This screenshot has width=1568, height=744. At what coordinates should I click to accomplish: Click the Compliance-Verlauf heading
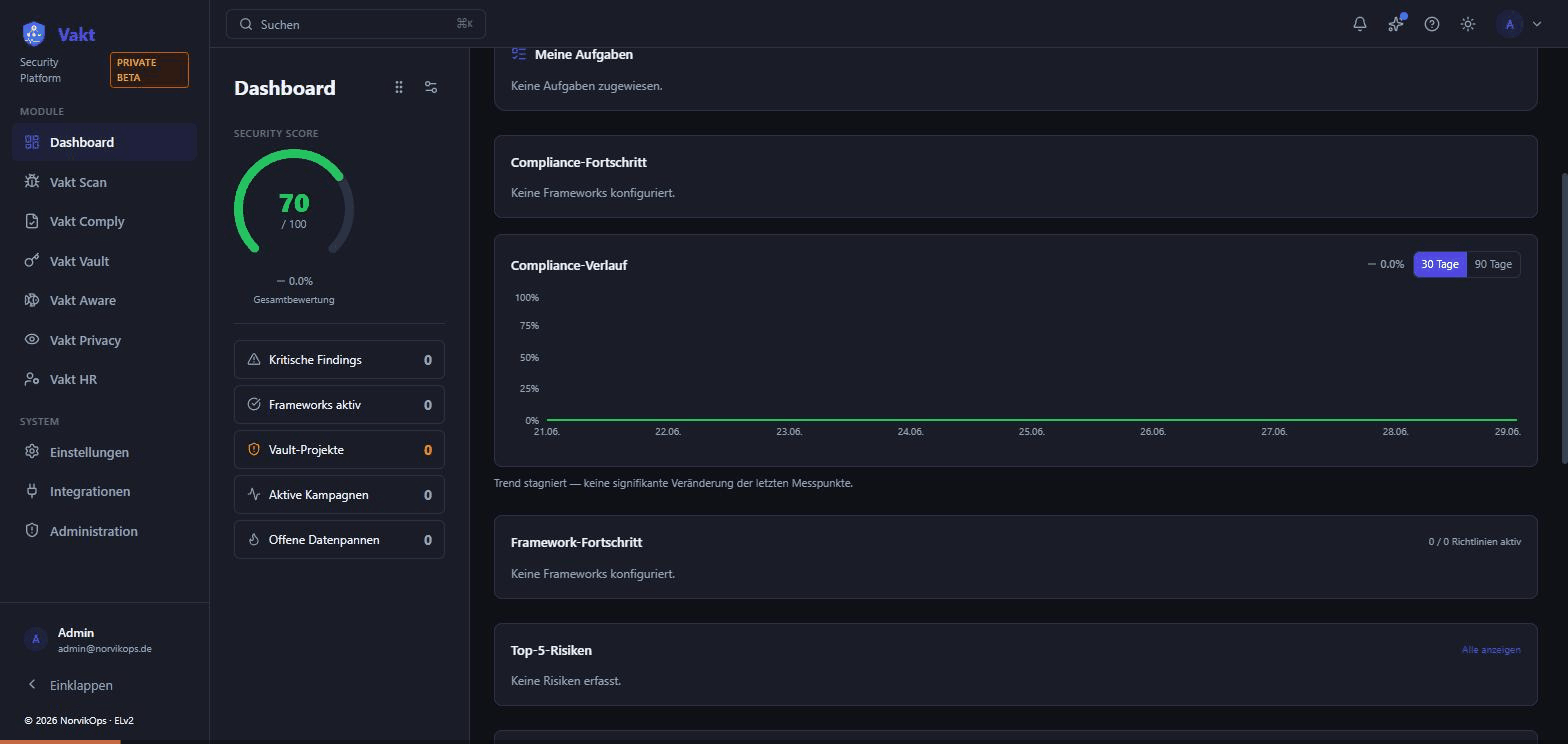pyautogui.click(x=569, y=265)
